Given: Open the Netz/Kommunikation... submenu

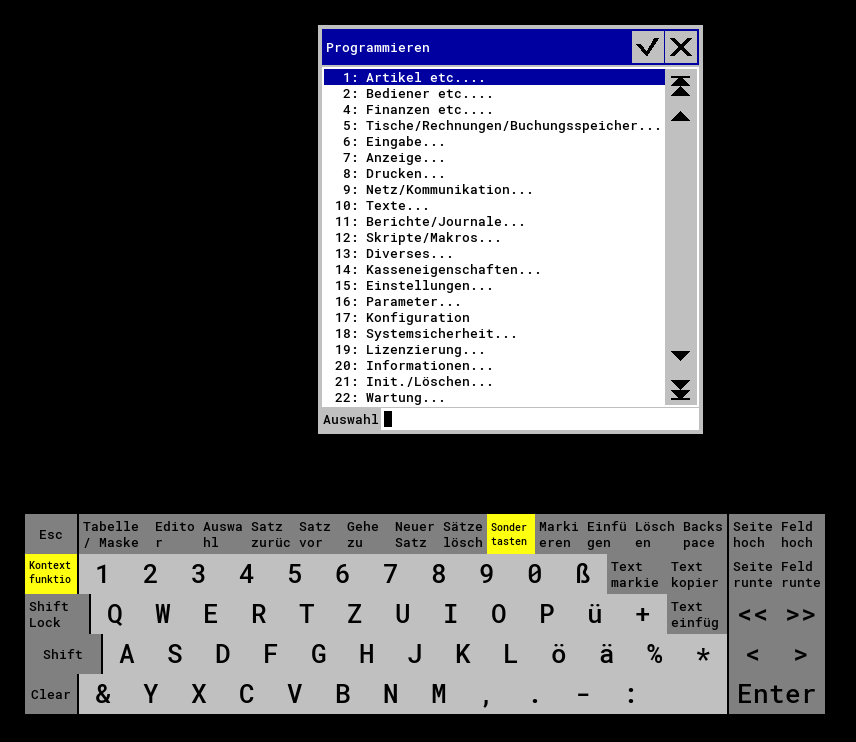Looking at the screenshot, I should pos(448,189).
